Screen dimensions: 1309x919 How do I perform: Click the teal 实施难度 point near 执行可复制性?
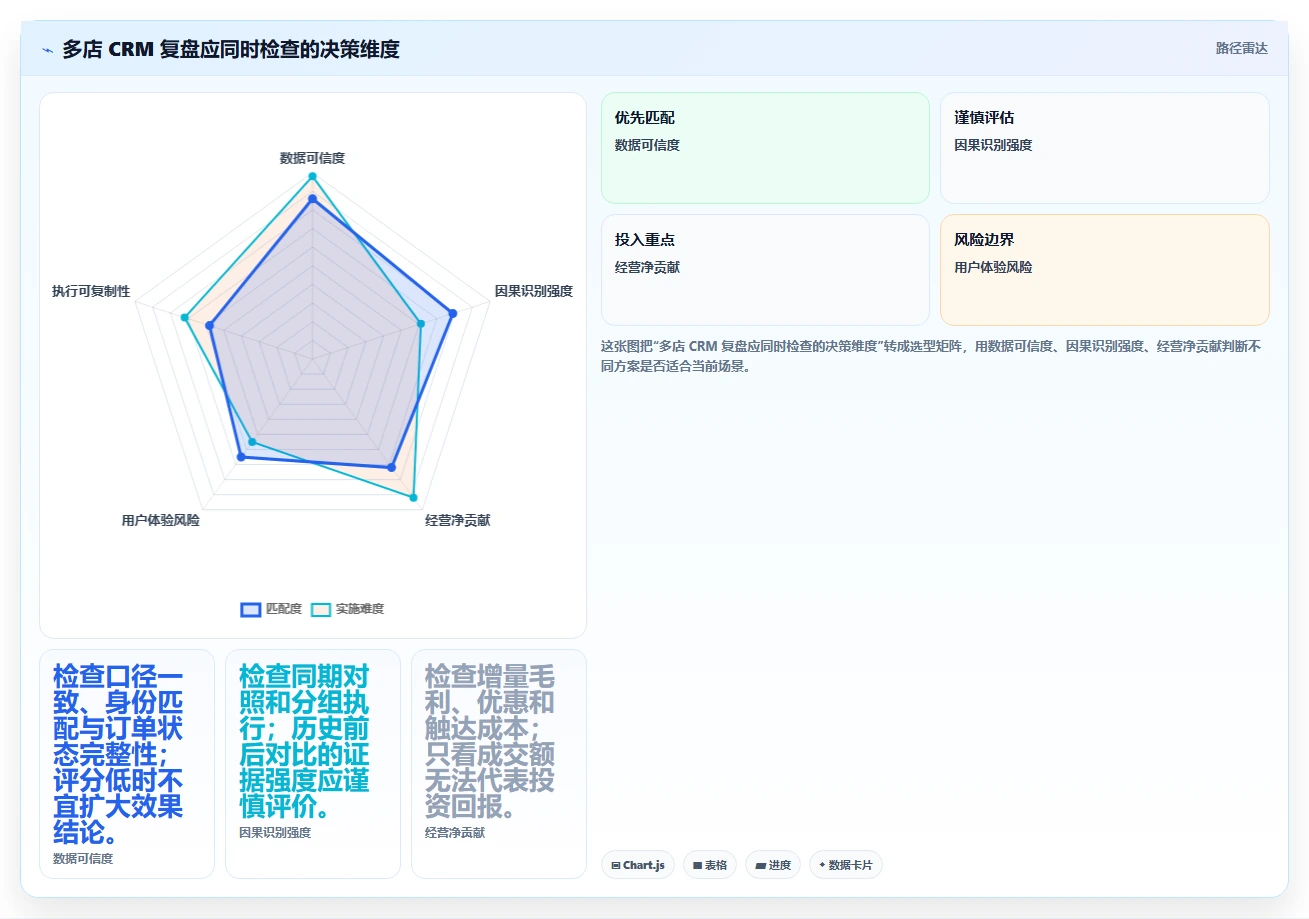pyautogui.click(x=185, y=317)
